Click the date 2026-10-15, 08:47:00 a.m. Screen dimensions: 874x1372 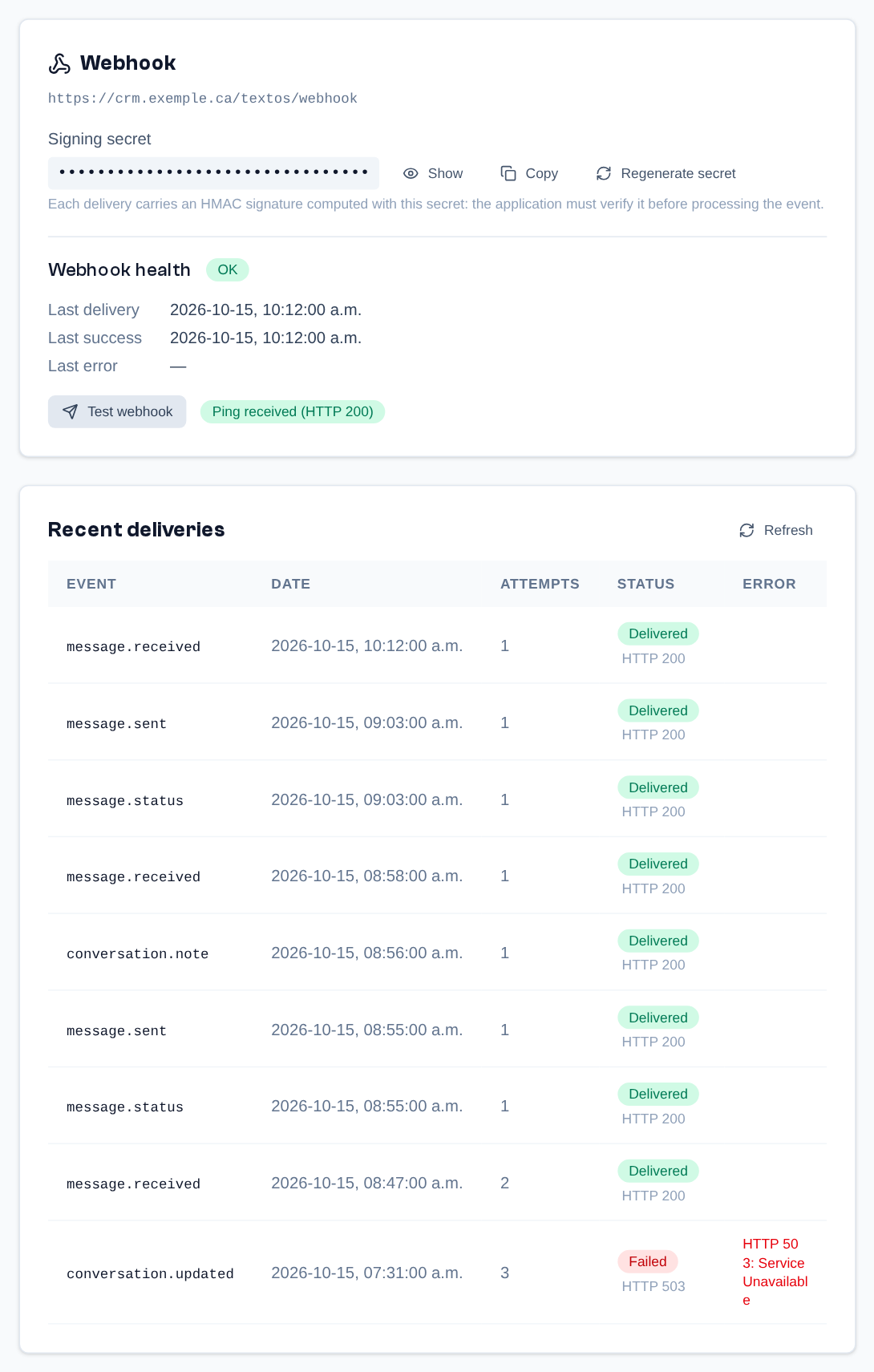click(367, 1183)
